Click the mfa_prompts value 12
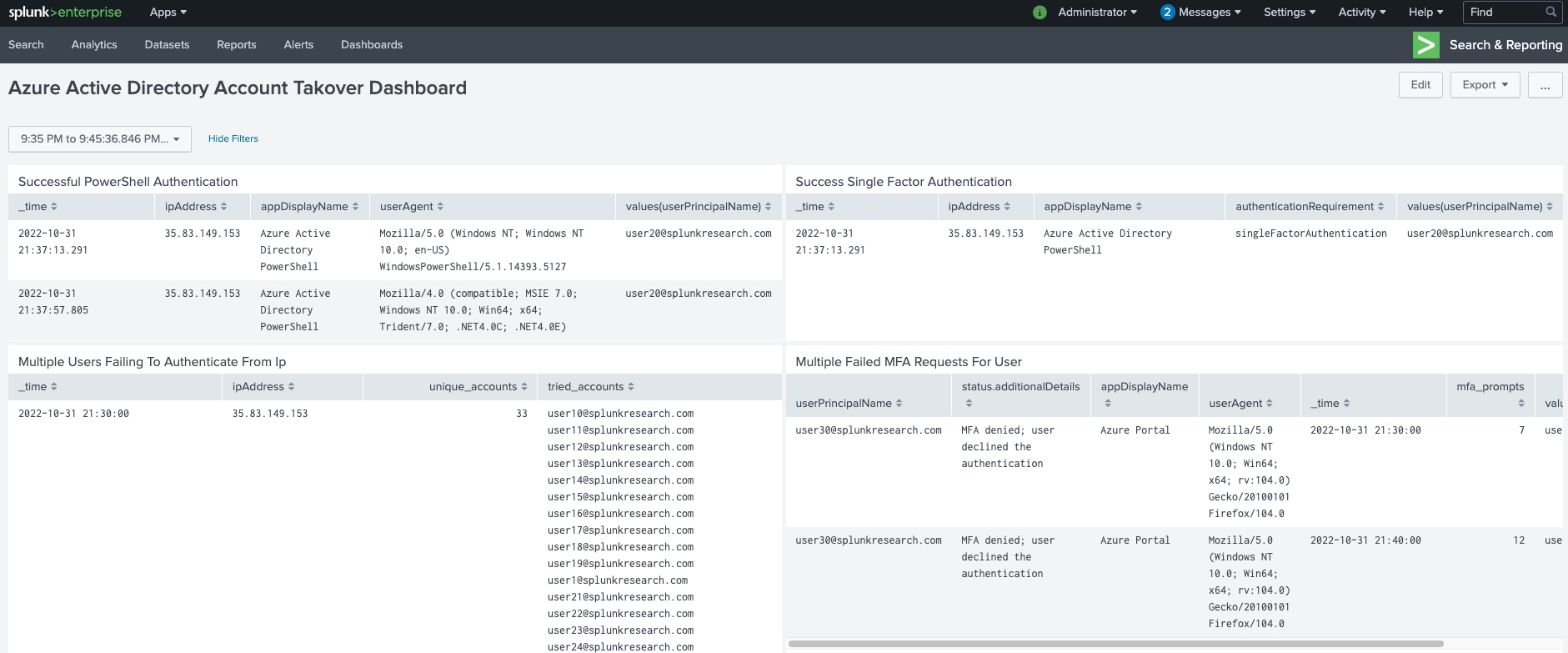1568x653 pixels. click(1519, 540)
